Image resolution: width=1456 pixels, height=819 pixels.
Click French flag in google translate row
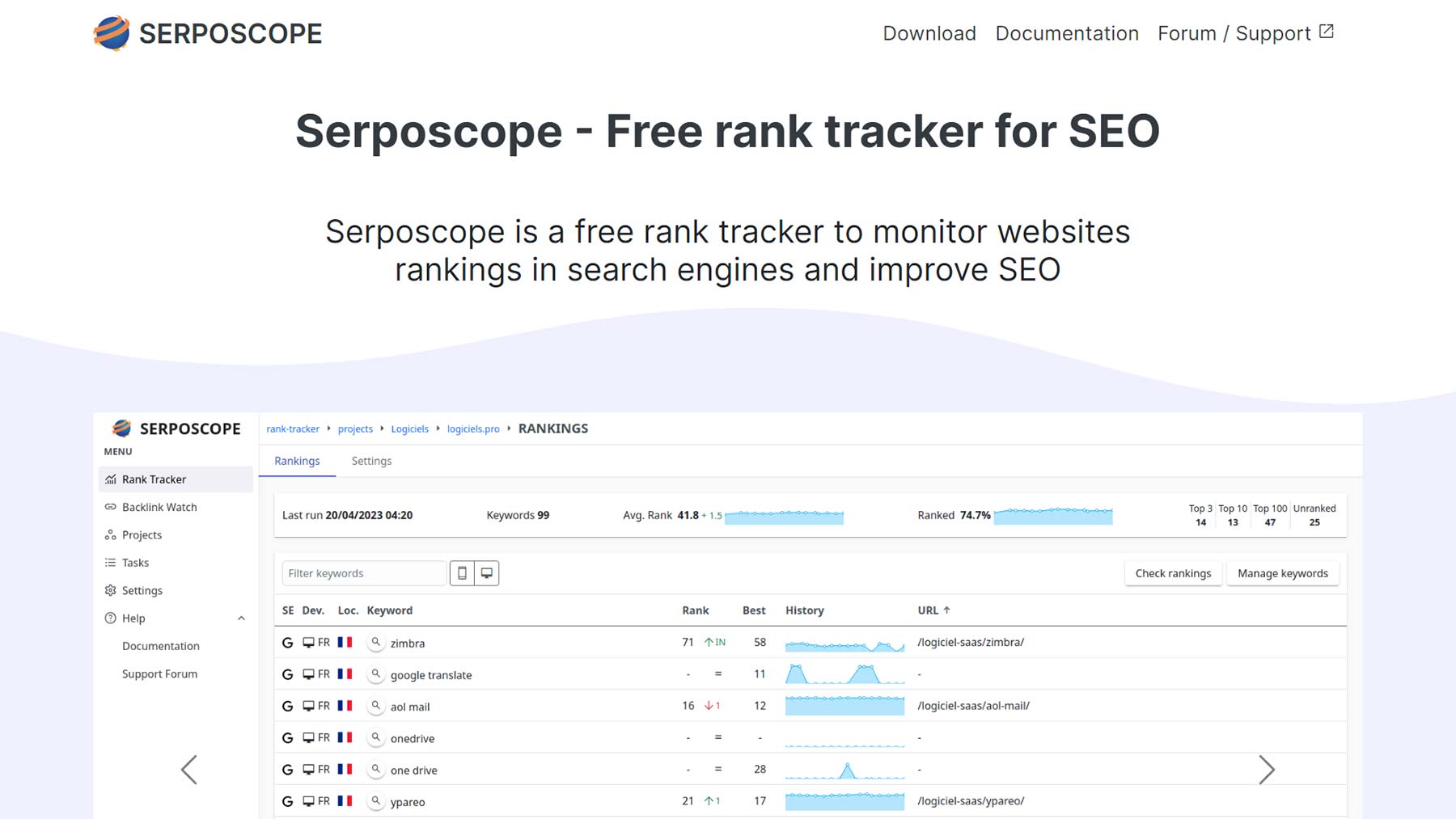coord(345,673)
